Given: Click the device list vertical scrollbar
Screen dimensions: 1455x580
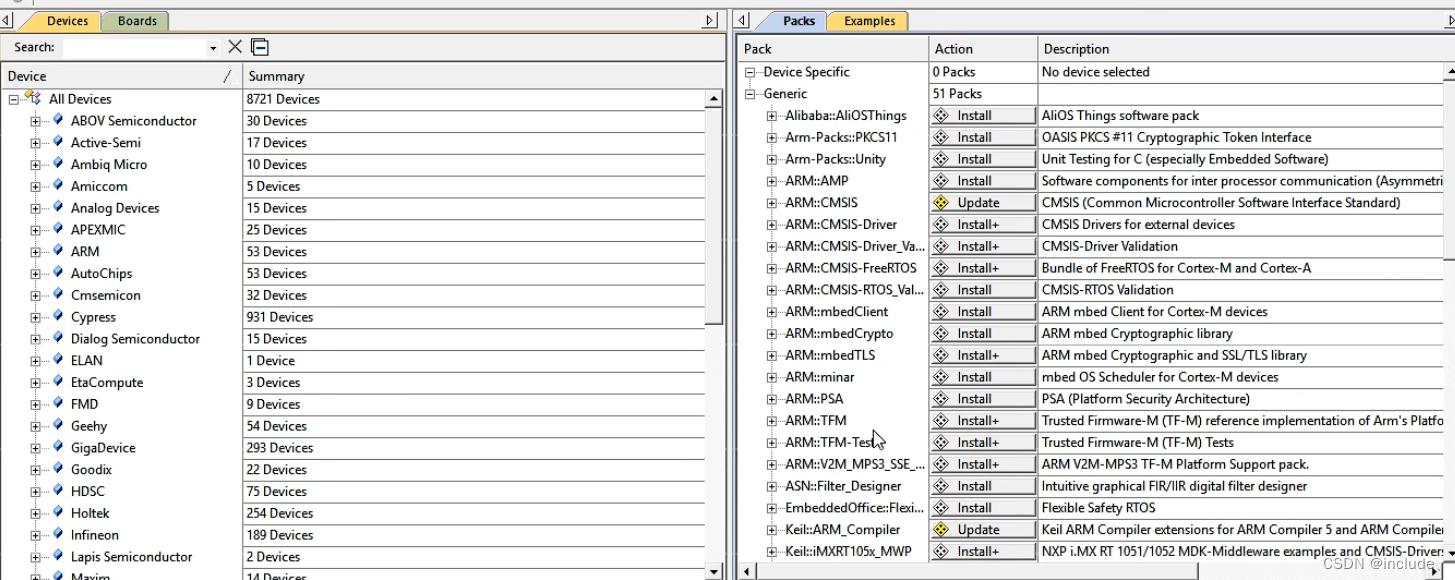Looking at the screenshot, I should coord(714,215).
